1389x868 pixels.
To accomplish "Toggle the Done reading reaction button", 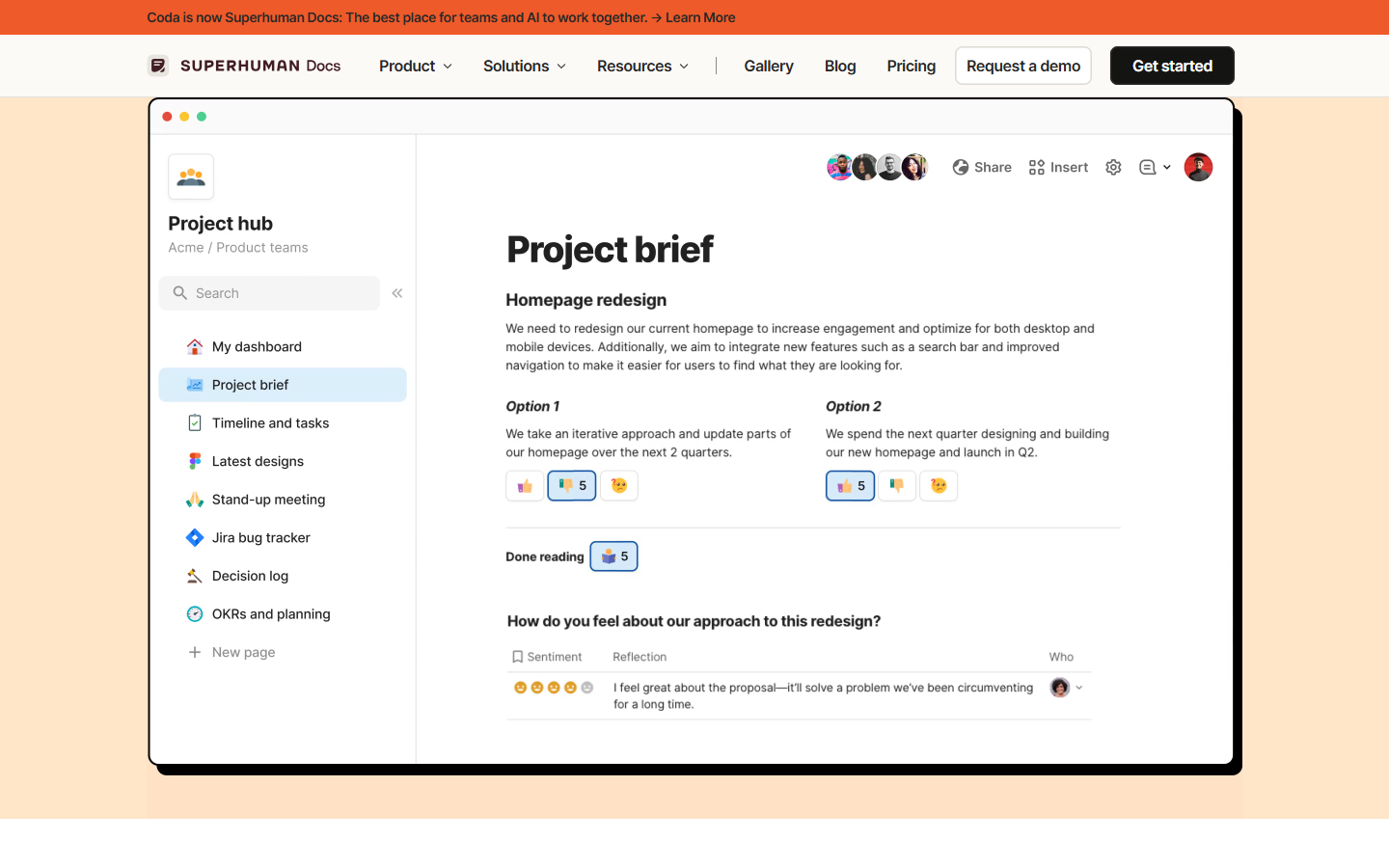I will pos(614,556).
